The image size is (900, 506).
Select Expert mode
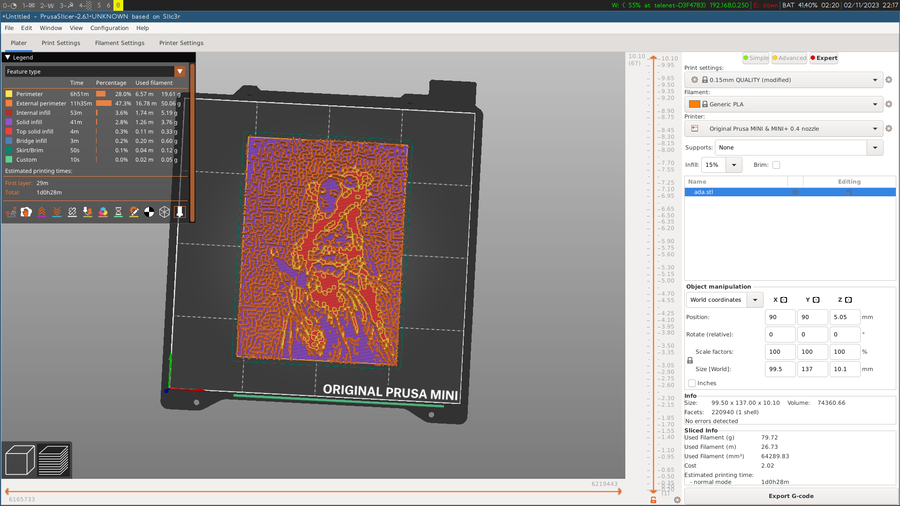(x=824, y=58)
